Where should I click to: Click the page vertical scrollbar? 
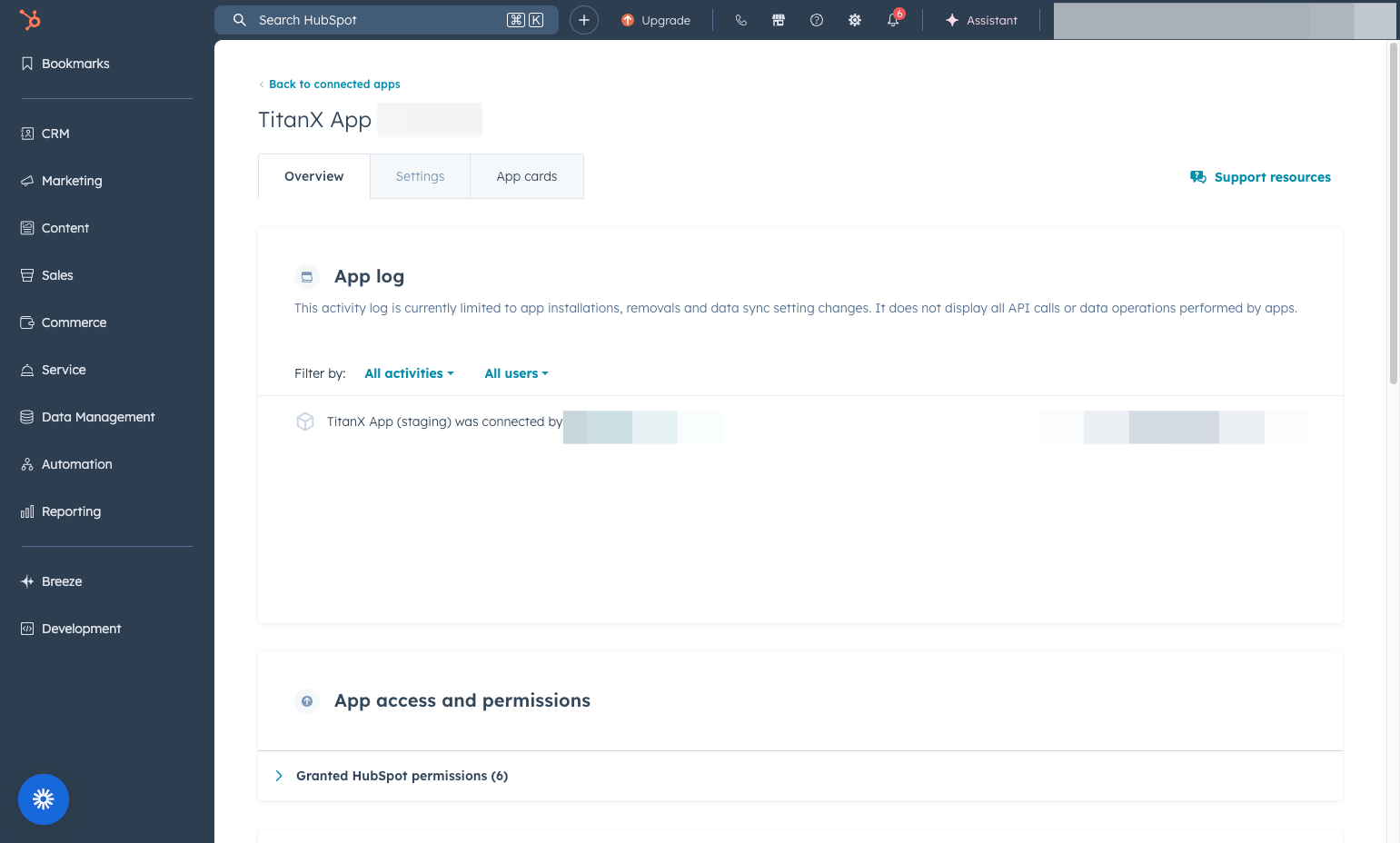[1393, 213]
